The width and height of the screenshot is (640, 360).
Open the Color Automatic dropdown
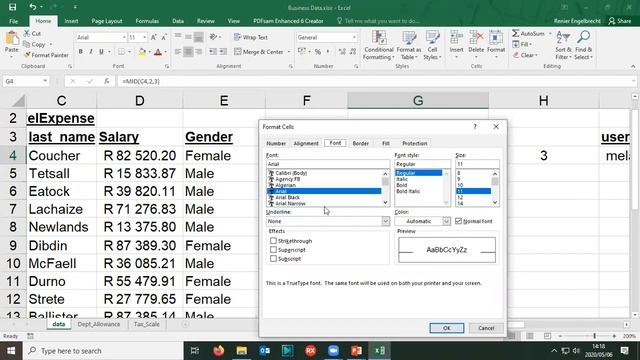click(x=447, y=221)
